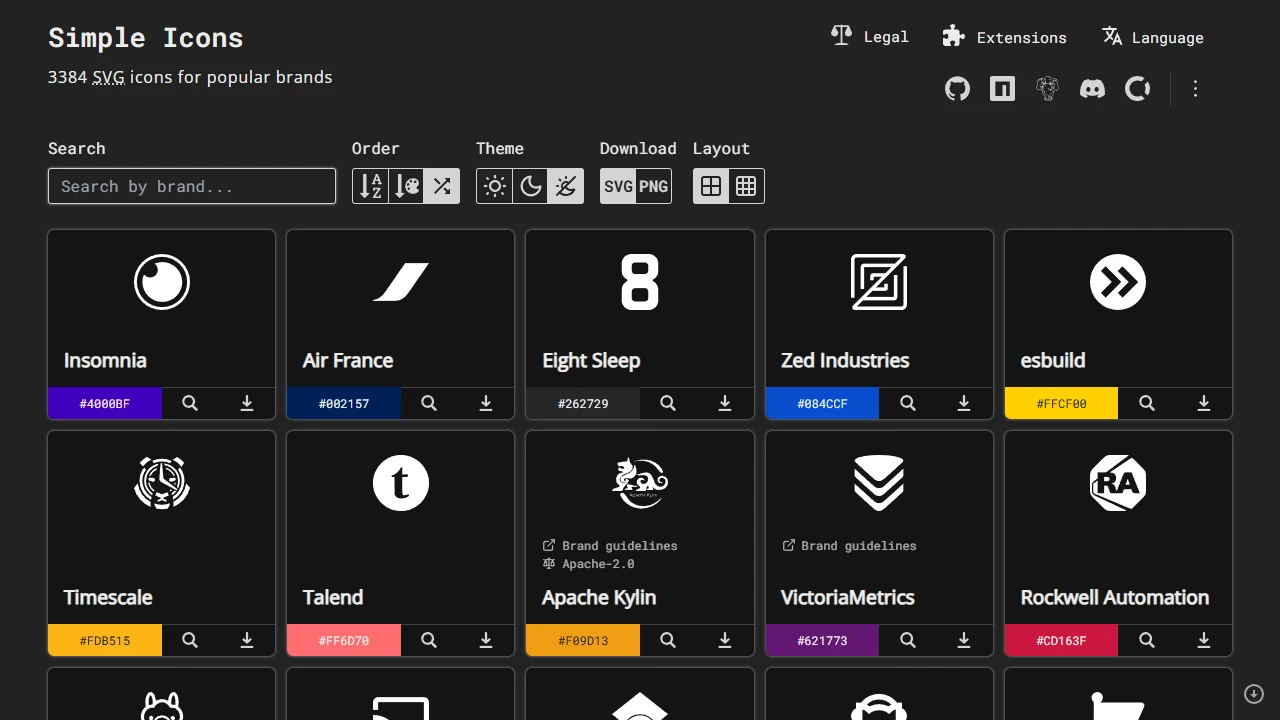Select the search magnifier on the Insomnia card
This screenshot has width=1280, height=720.
189,403
